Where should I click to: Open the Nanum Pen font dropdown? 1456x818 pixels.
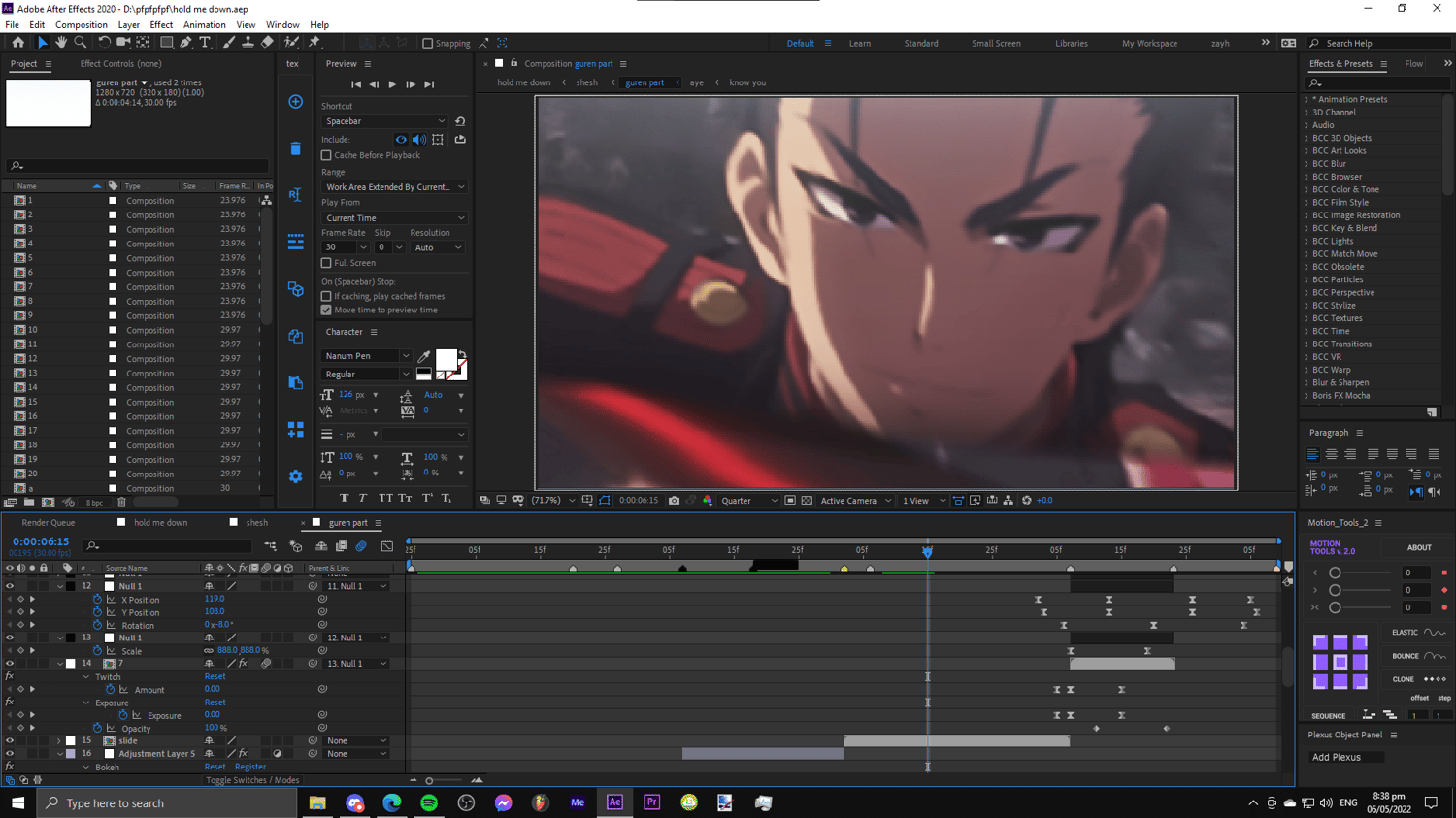(x=367, y=356)
